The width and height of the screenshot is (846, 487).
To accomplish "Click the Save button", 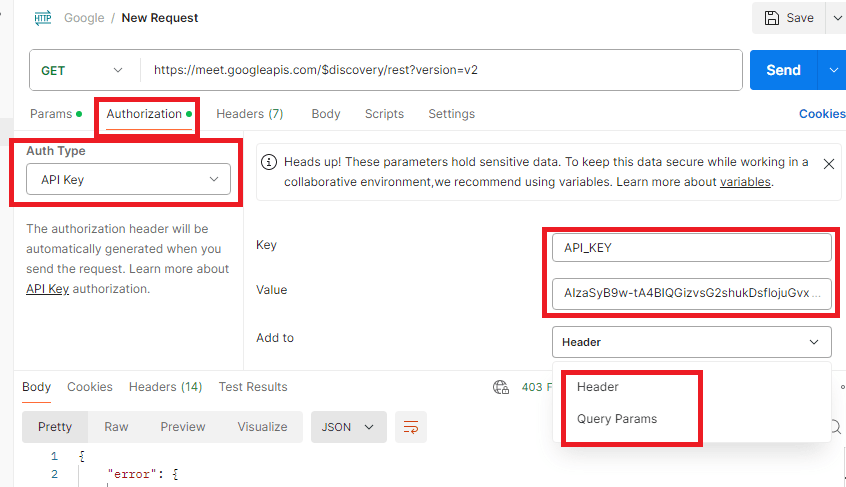I will 789,18.
